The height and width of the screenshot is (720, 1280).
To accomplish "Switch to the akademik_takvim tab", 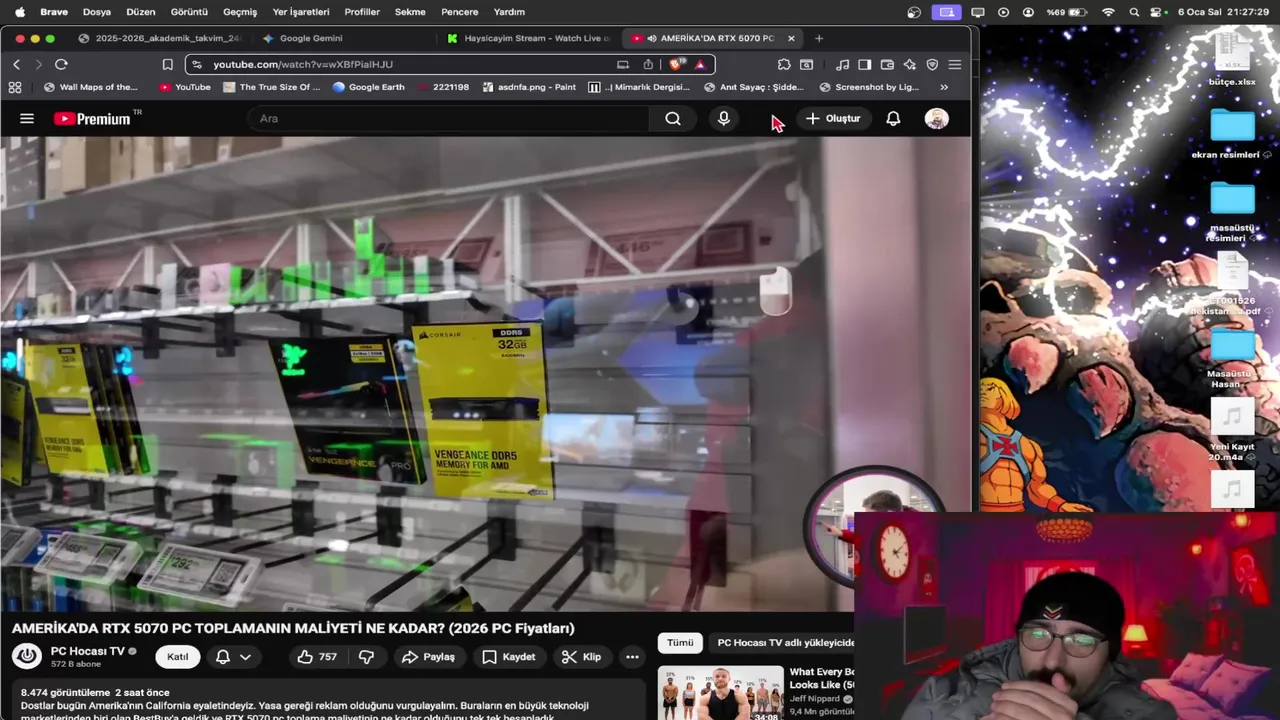I will click(160, 38).
